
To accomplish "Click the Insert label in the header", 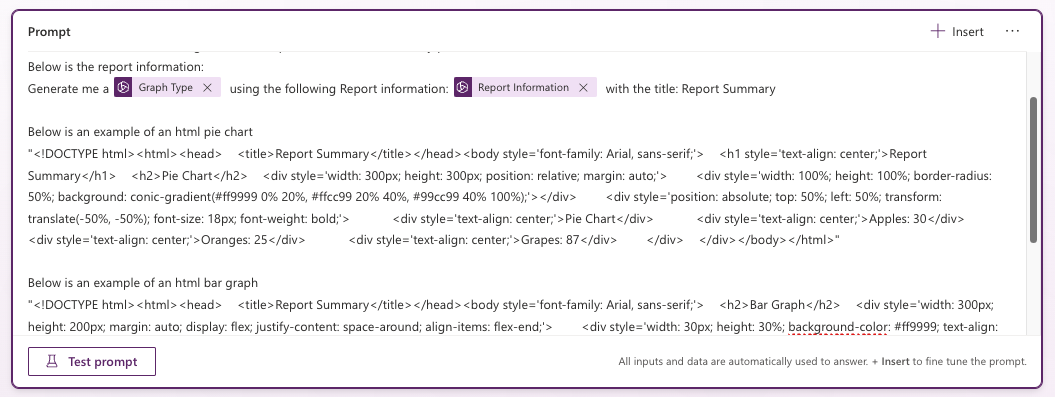I will [x=968, y=32].
